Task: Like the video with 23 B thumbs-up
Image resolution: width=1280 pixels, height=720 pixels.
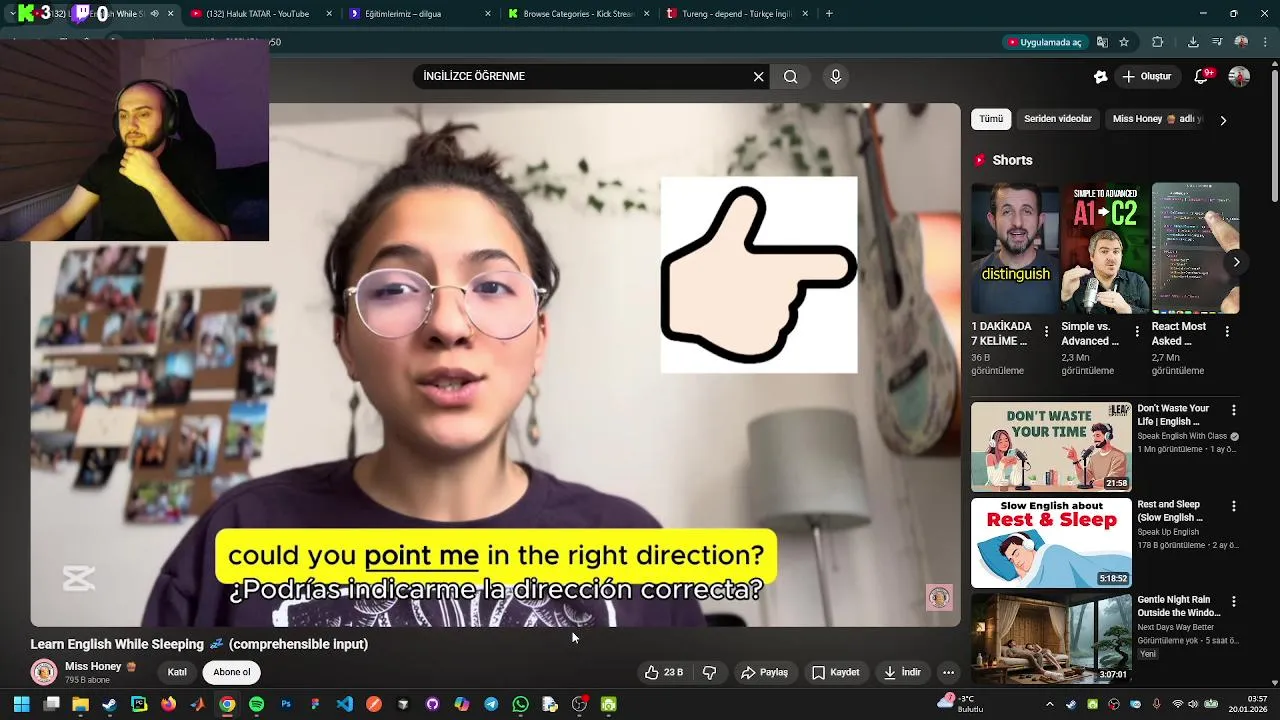Action: click(665, 673)
